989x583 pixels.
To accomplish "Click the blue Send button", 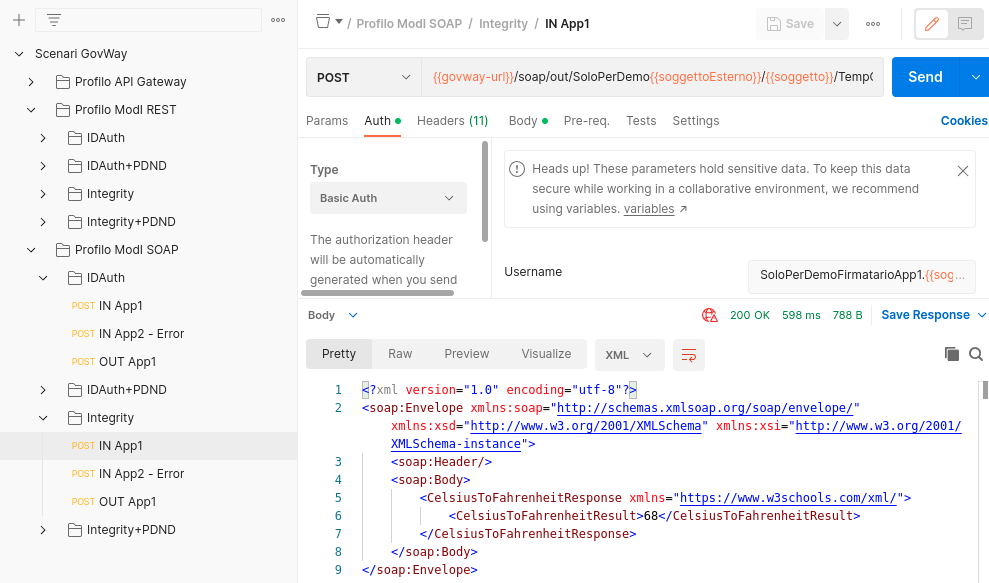I will [925, 77].
